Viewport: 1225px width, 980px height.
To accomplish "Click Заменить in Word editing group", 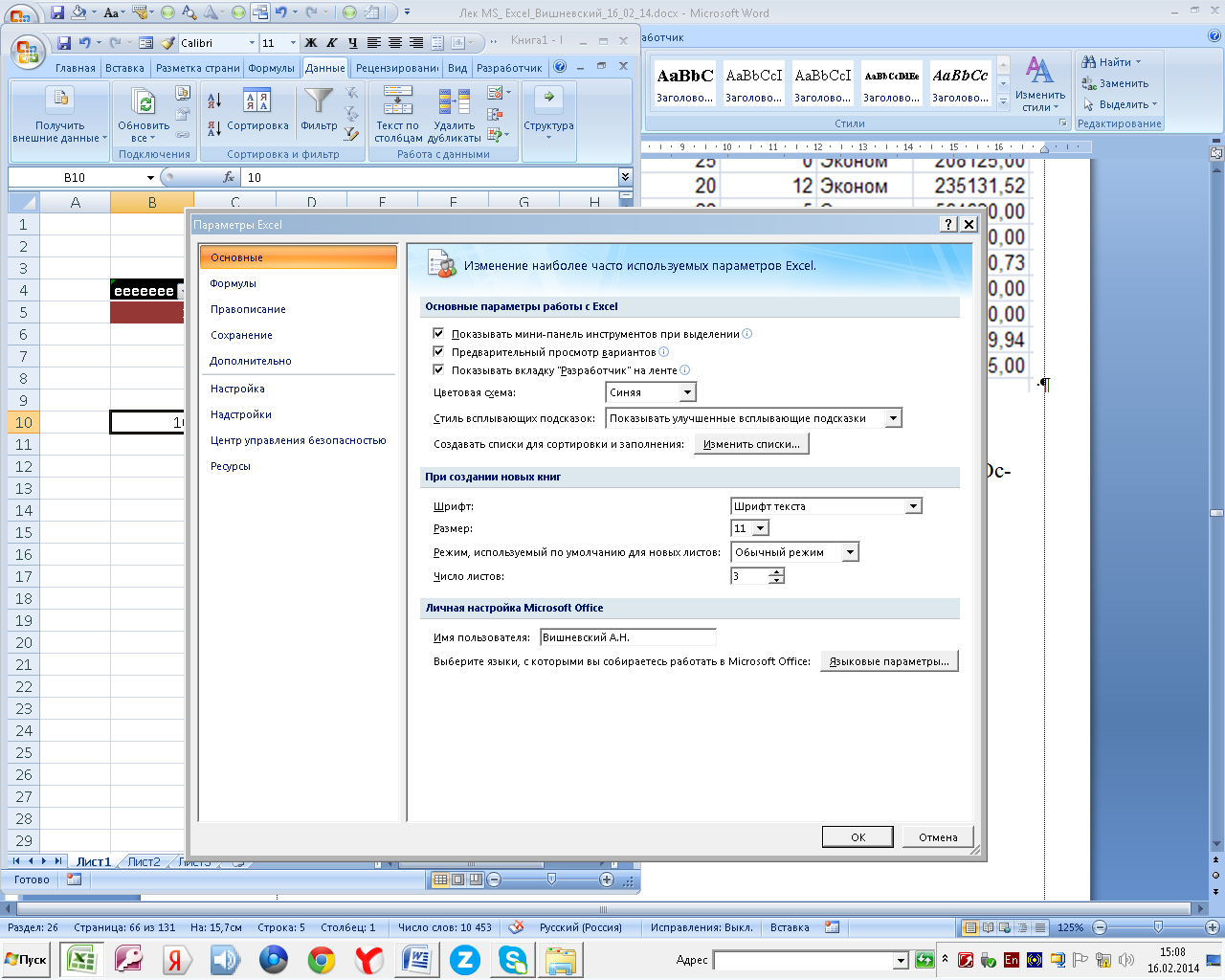I will [x=1115, y=83].
